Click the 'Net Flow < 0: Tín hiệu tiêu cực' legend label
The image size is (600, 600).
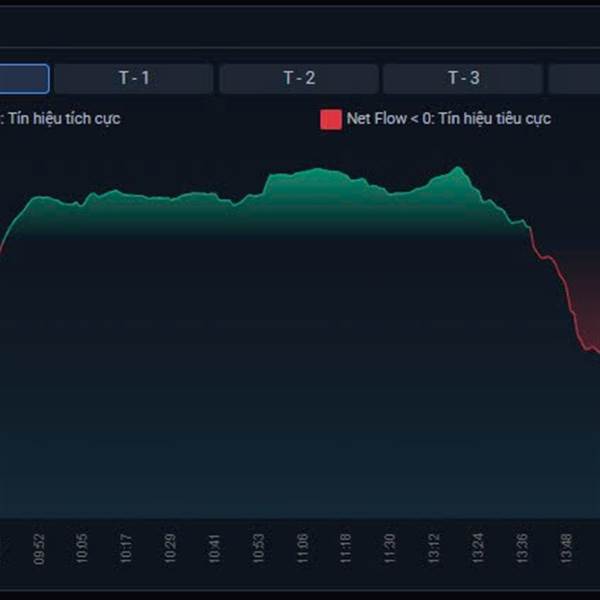pos(448,119)
